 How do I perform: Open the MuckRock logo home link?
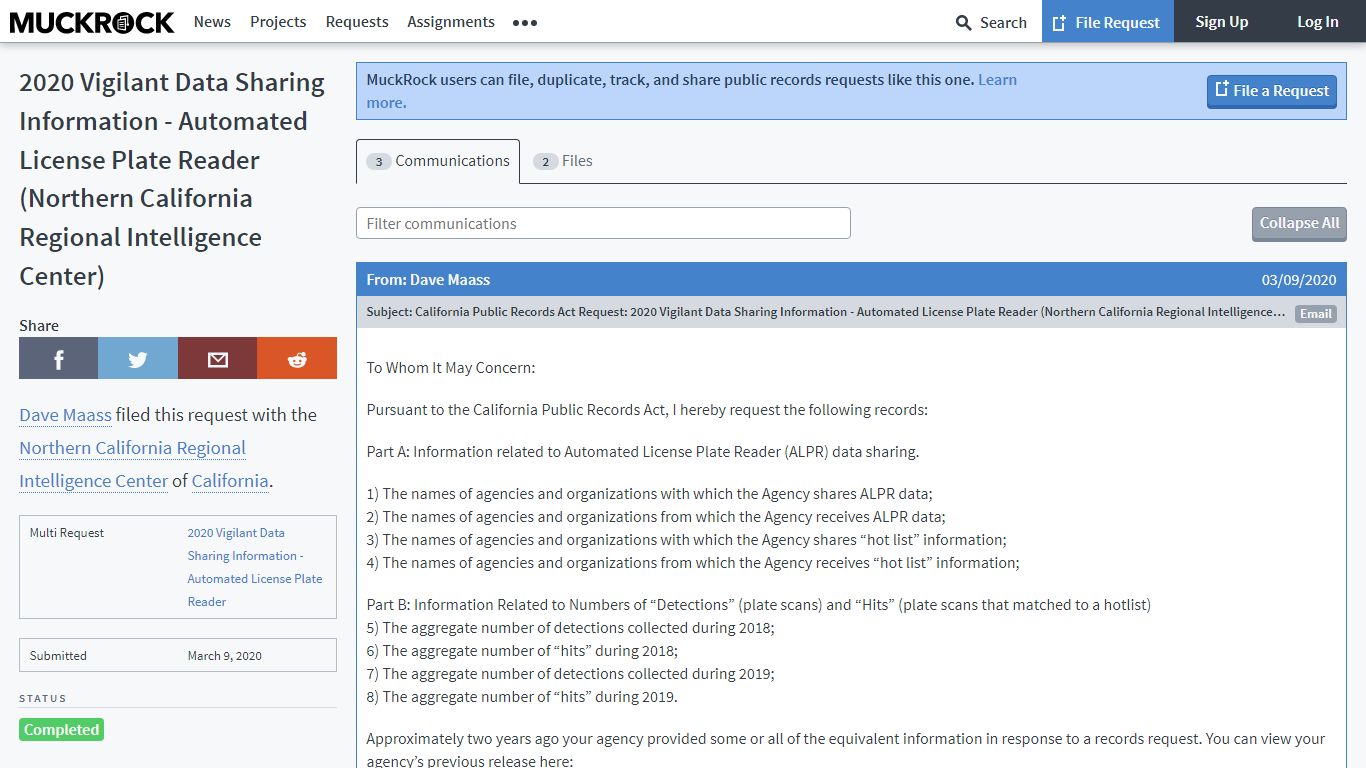[92, 22]
